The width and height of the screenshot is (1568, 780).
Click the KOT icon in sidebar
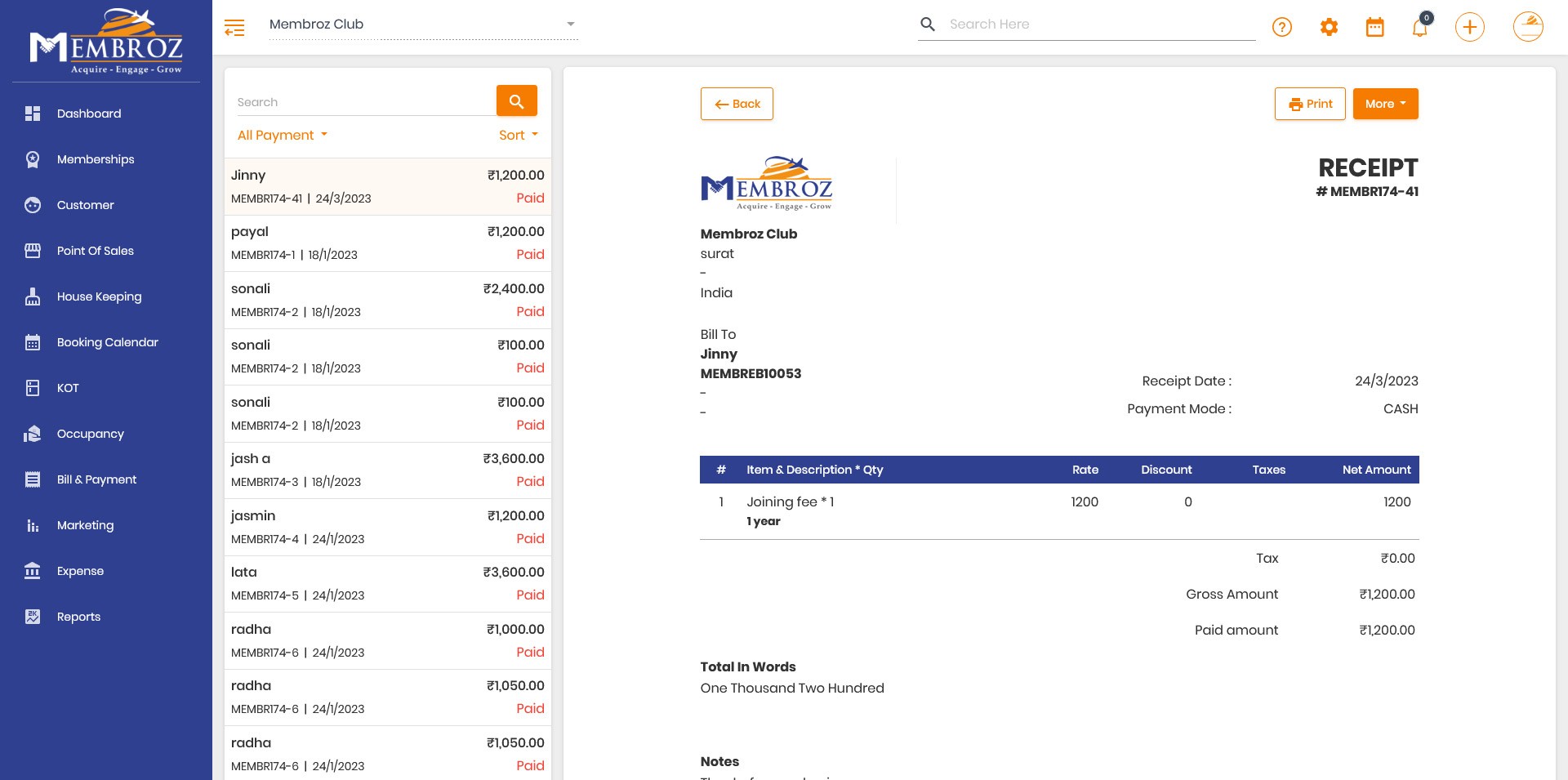click(x=33, y=388)
